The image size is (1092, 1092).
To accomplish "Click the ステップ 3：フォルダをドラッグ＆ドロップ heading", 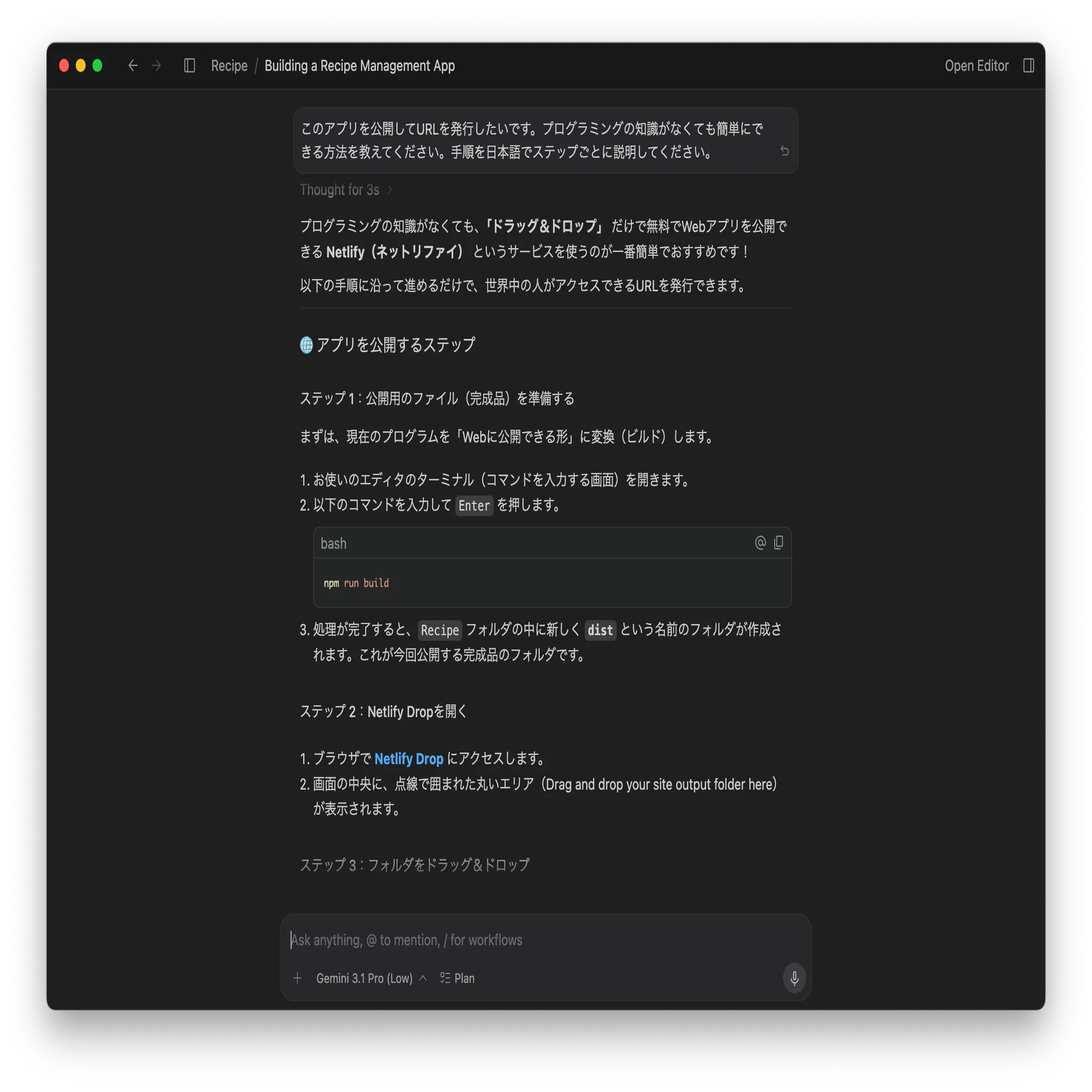I will (415, 865).
